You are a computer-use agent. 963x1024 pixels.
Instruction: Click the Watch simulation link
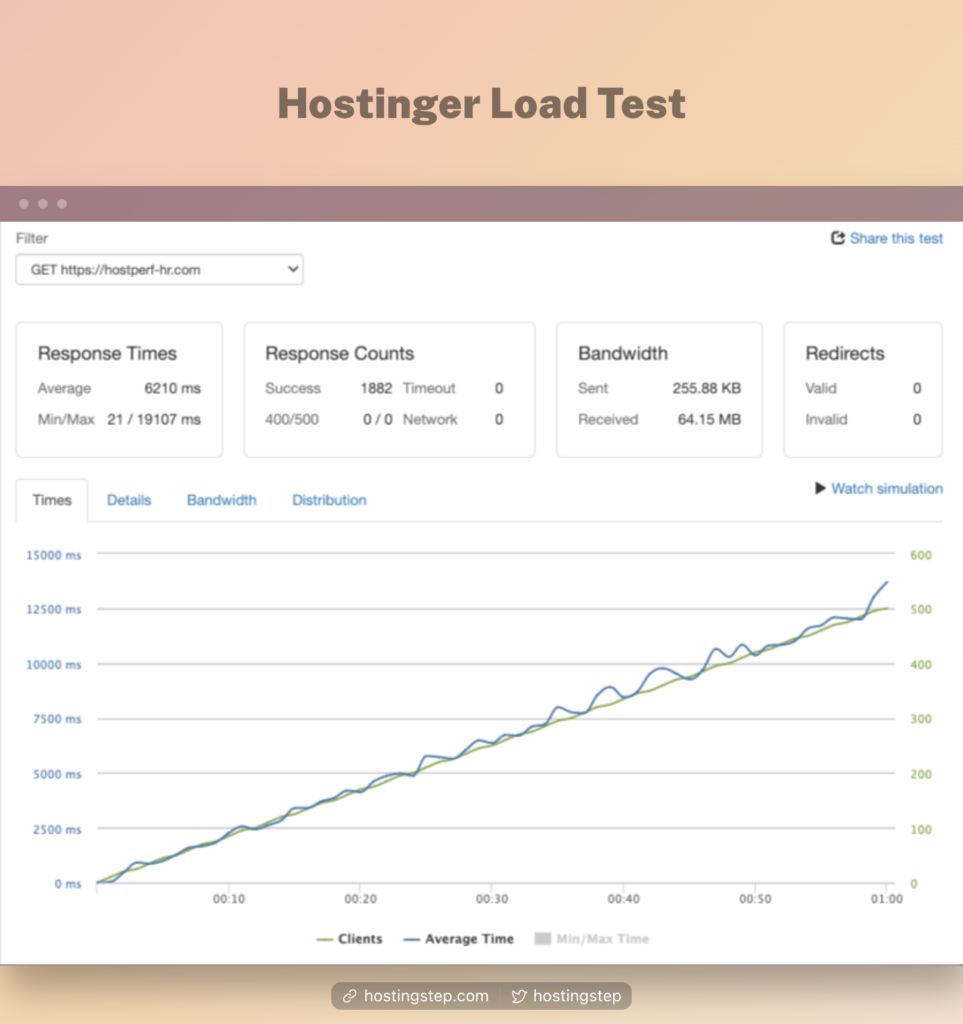887,488
